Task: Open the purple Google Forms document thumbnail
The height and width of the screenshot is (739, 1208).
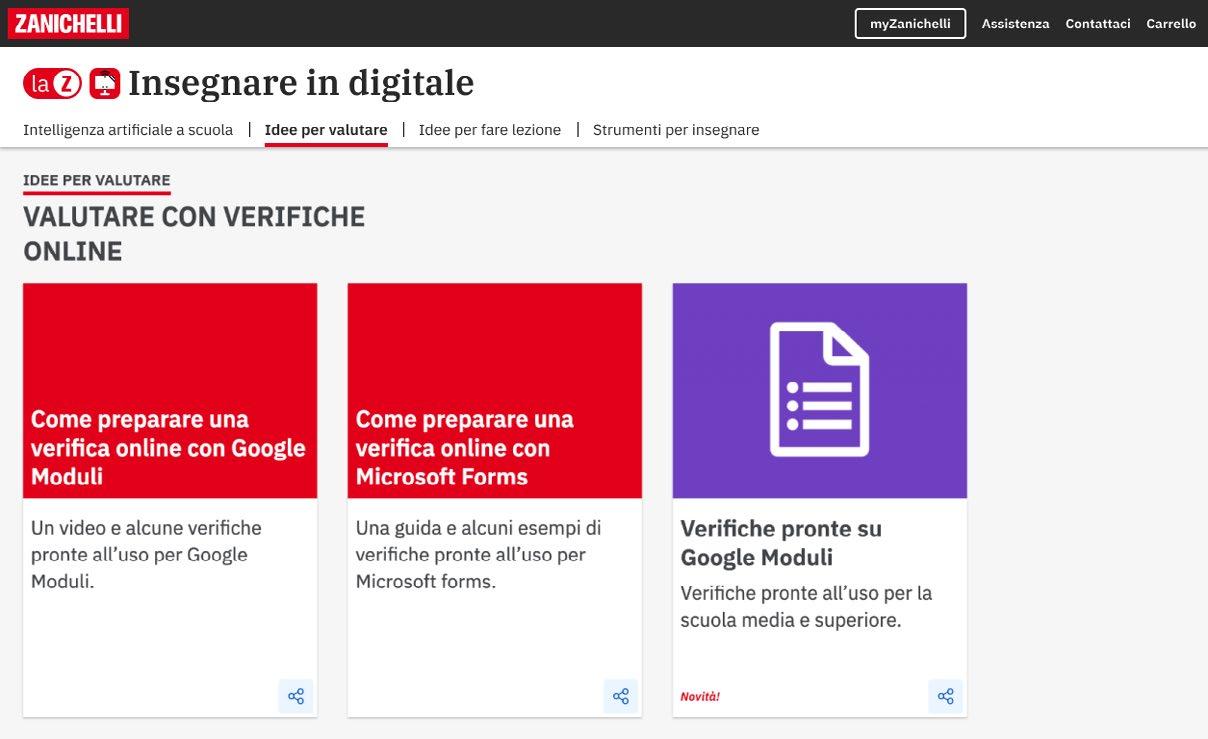Action: point(820,391)
